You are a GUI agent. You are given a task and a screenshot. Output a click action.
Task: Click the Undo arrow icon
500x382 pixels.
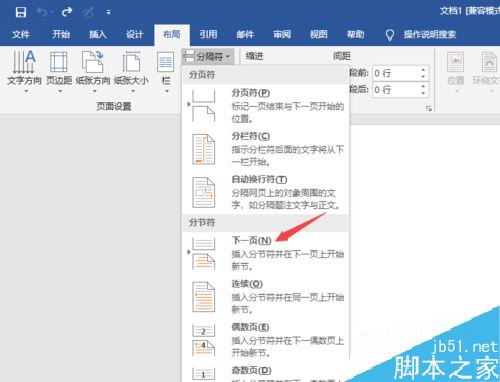pyautogui.click(x=42, y=12)
